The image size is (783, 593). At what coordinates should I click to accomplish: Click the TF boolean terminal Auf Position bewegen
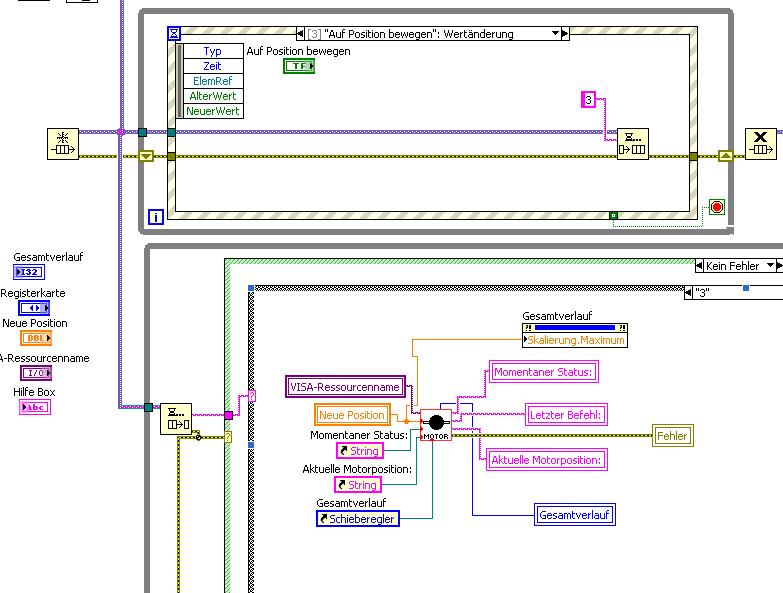(x=299, y=66)
